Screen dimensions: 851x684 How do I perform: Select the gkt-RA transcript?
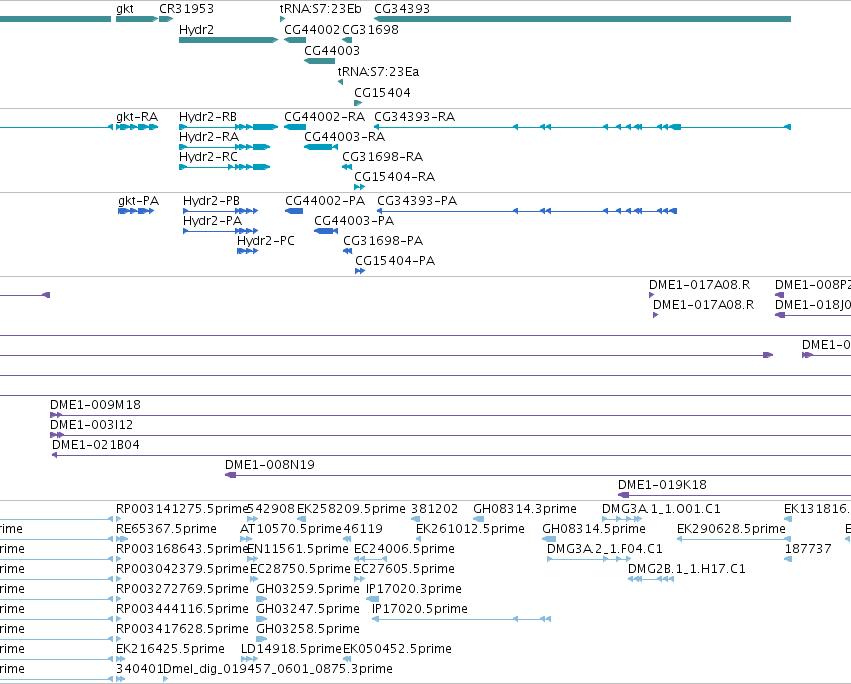coord(137,127)
